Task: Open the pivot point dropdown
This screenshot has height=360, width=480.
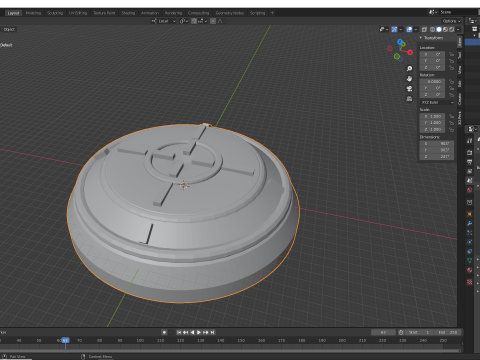Action: [184, 21]
